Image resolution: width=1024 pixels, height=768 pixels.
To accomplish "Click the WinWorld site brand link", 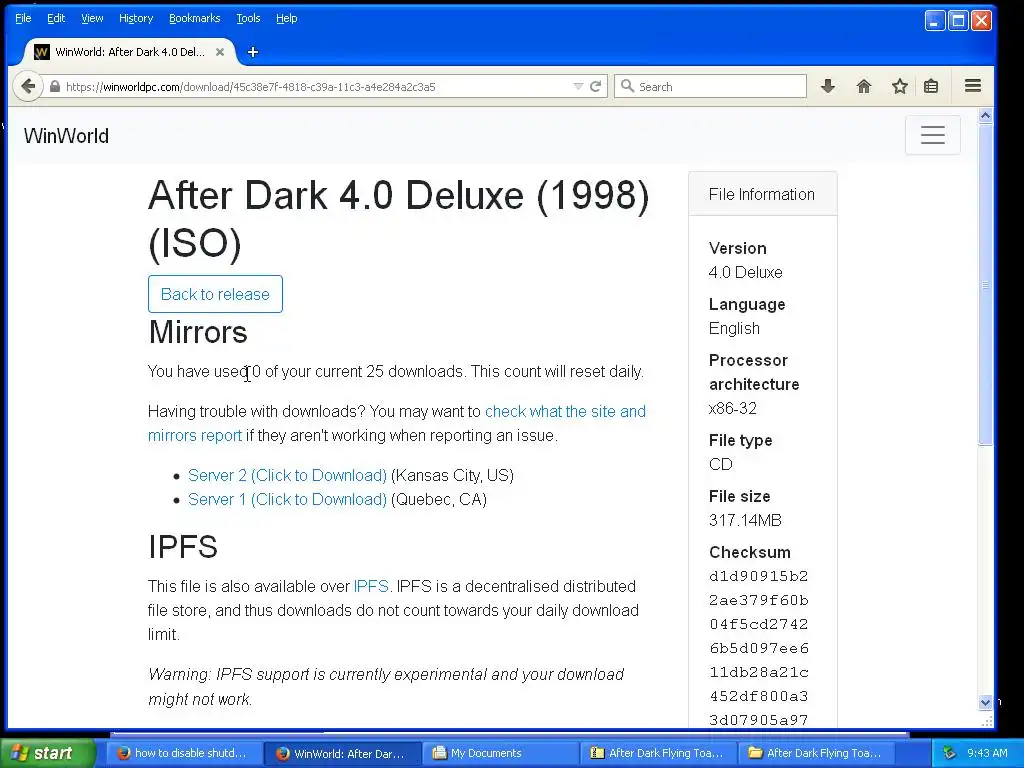I will pos(66,136).
